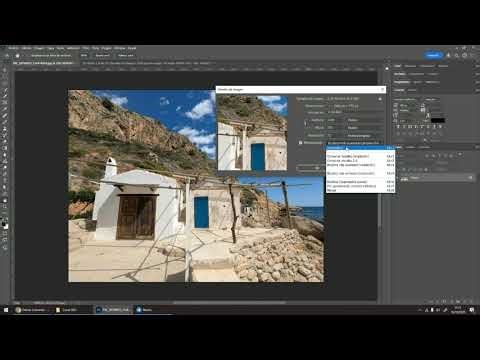Screen dimensions: 480x360
Task: Select the Move tool in the toolbar
Action: tap(5, 70)
